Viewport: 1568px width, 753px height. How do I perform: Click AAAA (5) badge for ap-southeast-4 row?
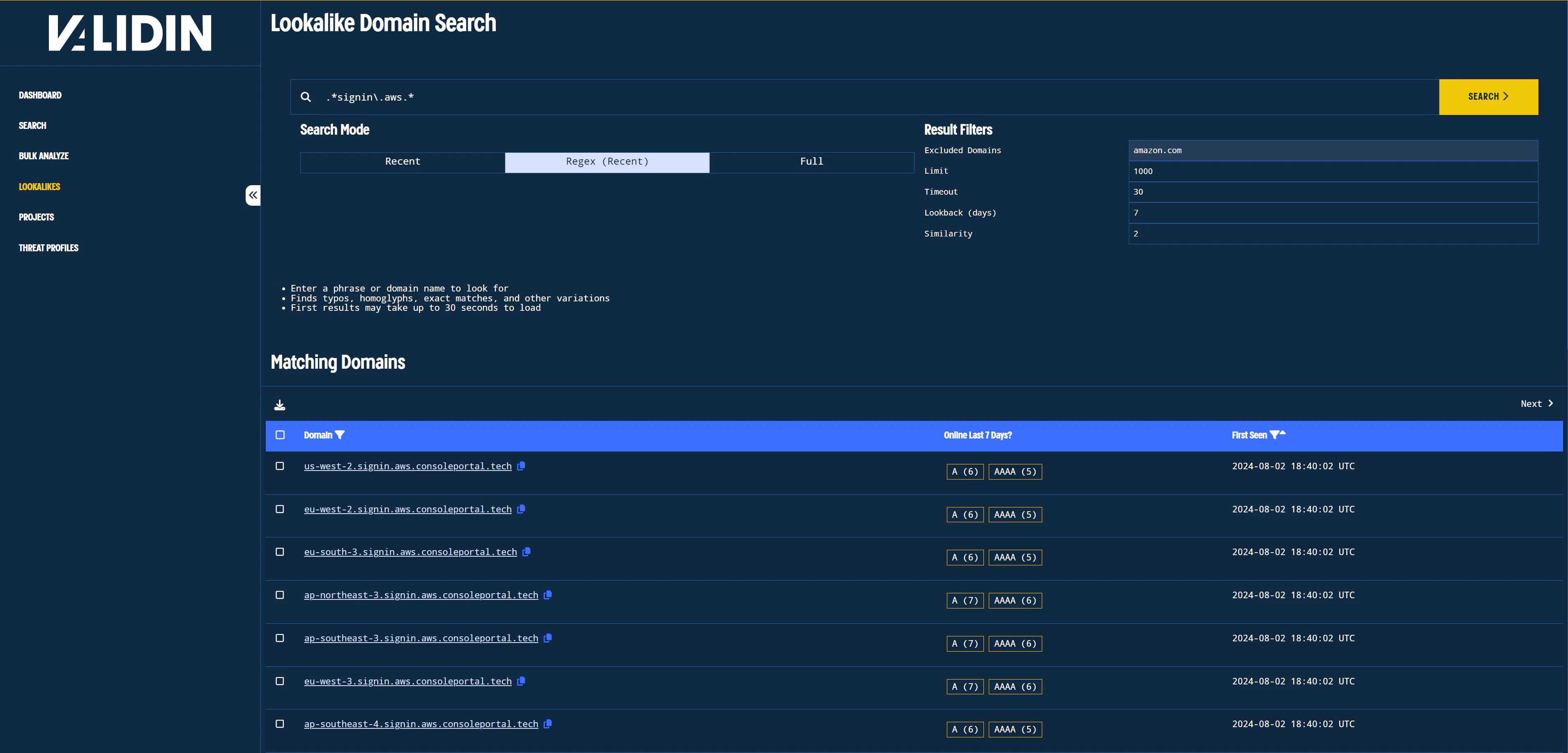coord(1015,730)
